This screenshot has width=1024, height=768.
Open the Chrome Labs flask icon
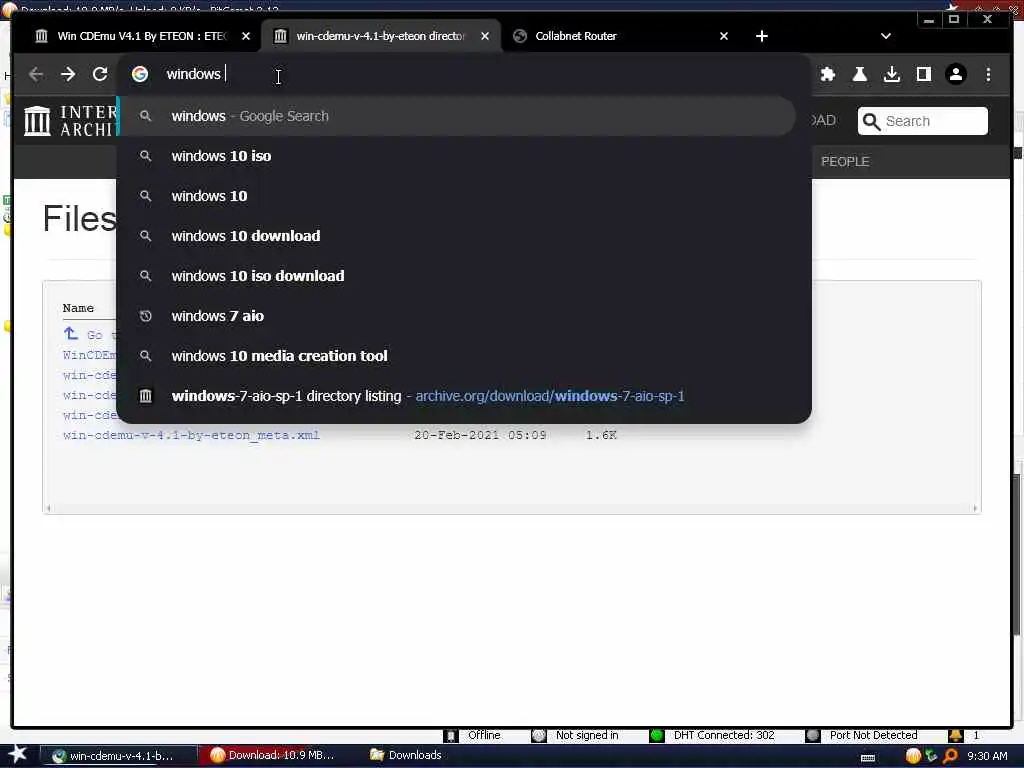[x=859, y=74]
